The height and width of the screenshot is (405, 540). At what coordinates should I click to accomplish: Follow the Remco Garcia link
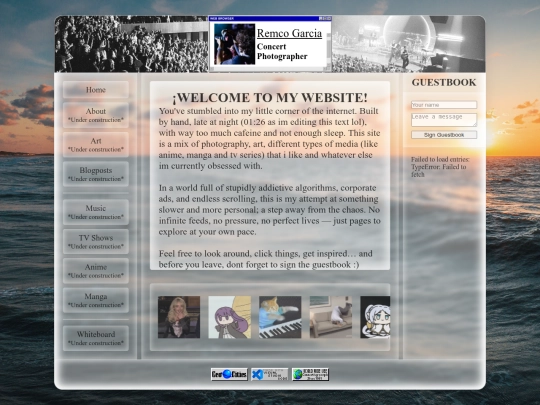click(289, 33)
